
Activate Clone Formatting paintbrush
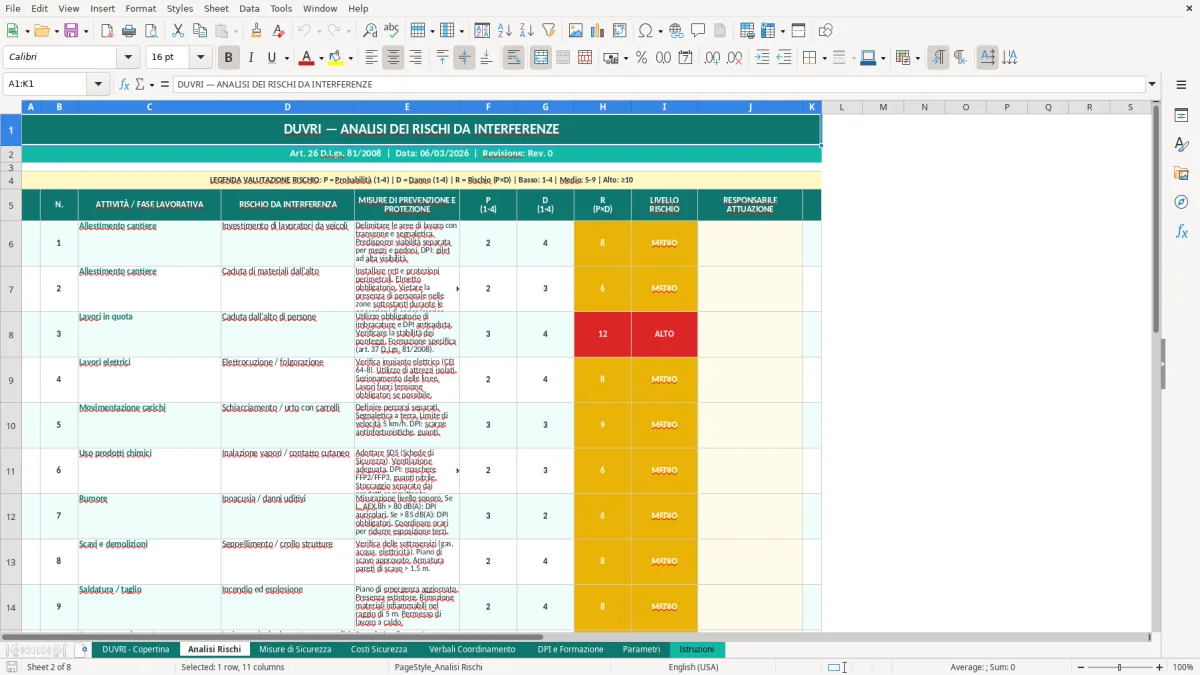pyautogui.click(x=257, y=31)
